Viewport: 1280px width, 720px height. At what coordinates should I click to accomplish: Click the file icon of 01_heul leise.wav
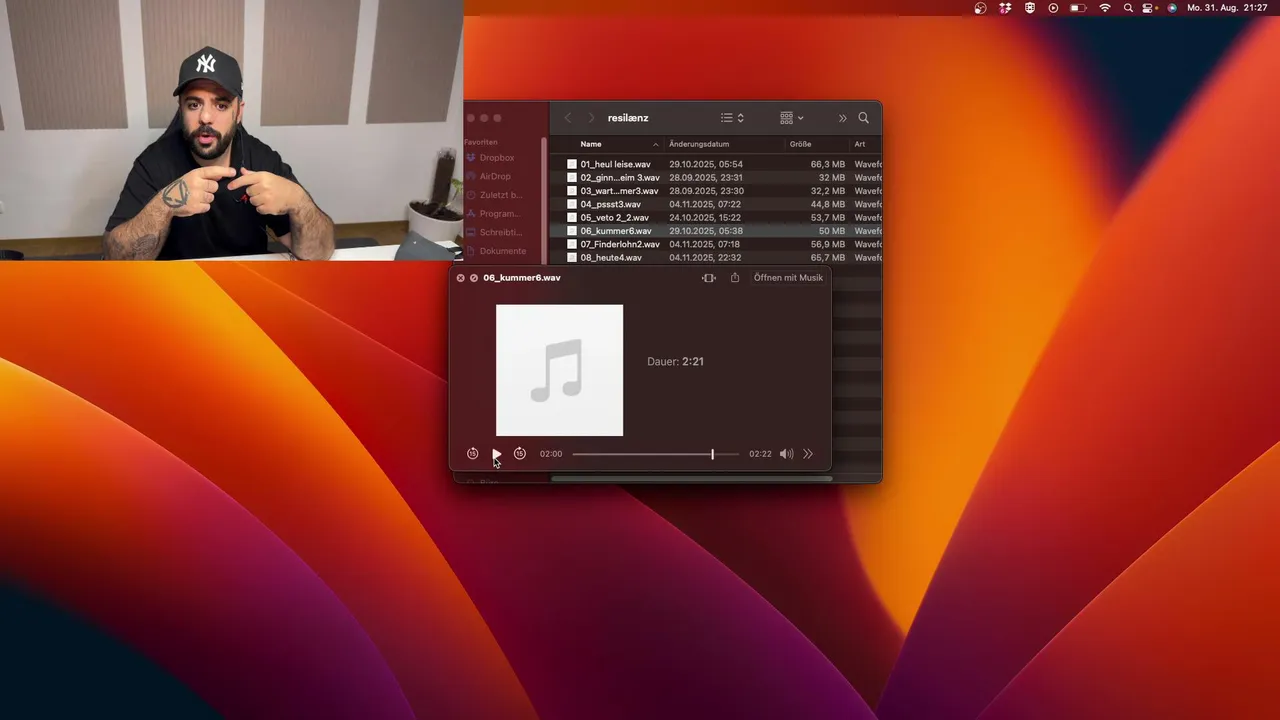572,164
